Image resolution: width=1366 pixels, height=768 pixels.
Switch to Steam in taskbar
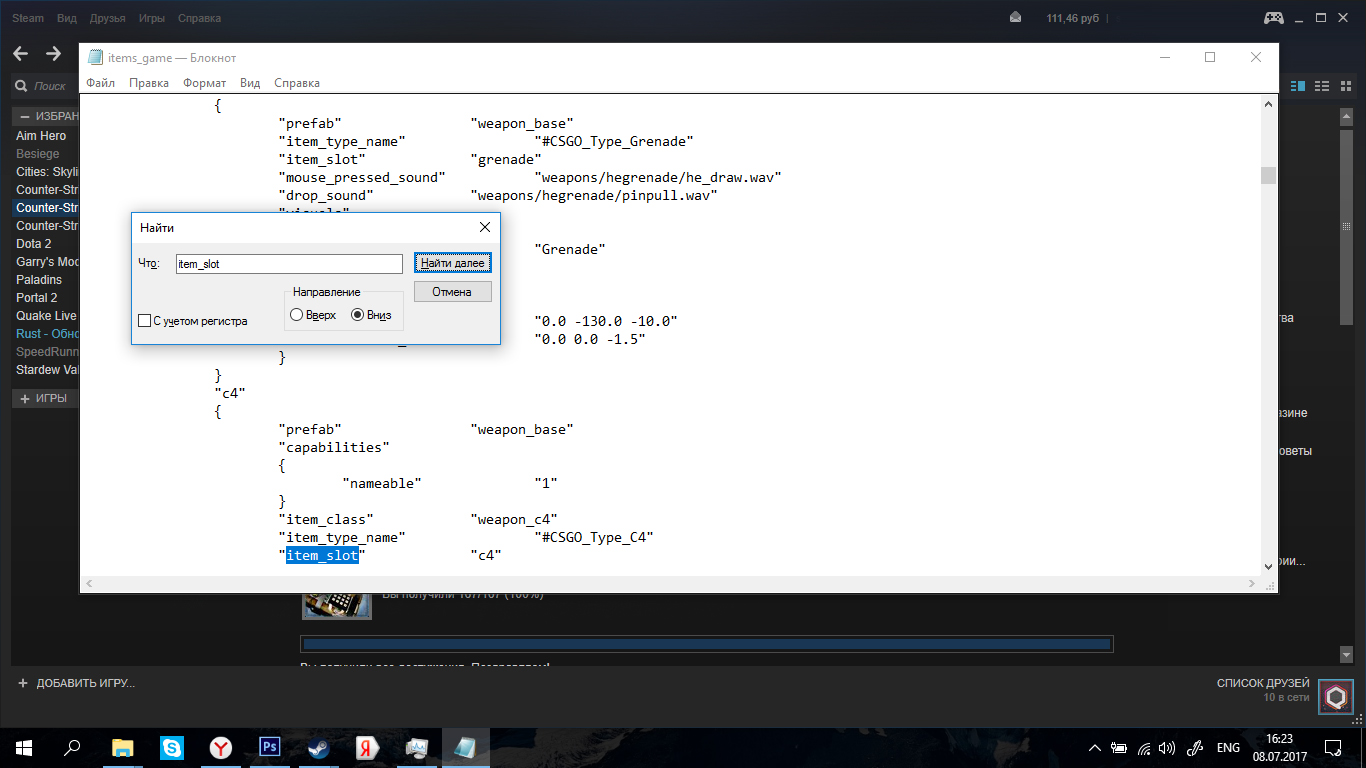tap(319, 747)
